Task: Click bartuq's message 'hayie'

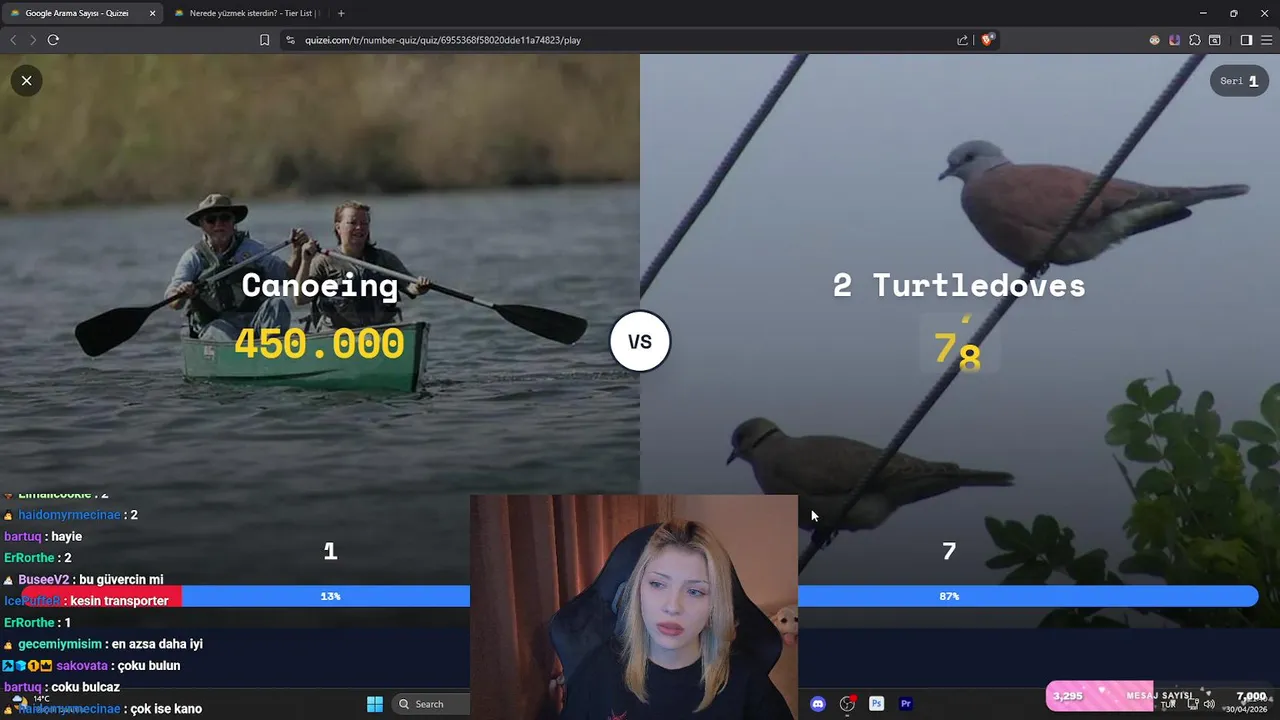Action: tap(66, 537)
